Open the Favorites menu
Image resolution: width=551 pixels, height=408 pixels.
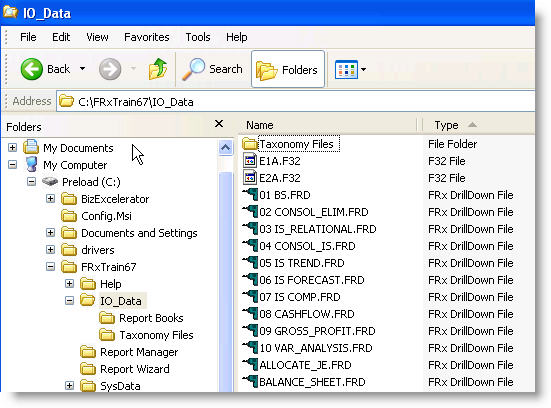coord(147,37)
